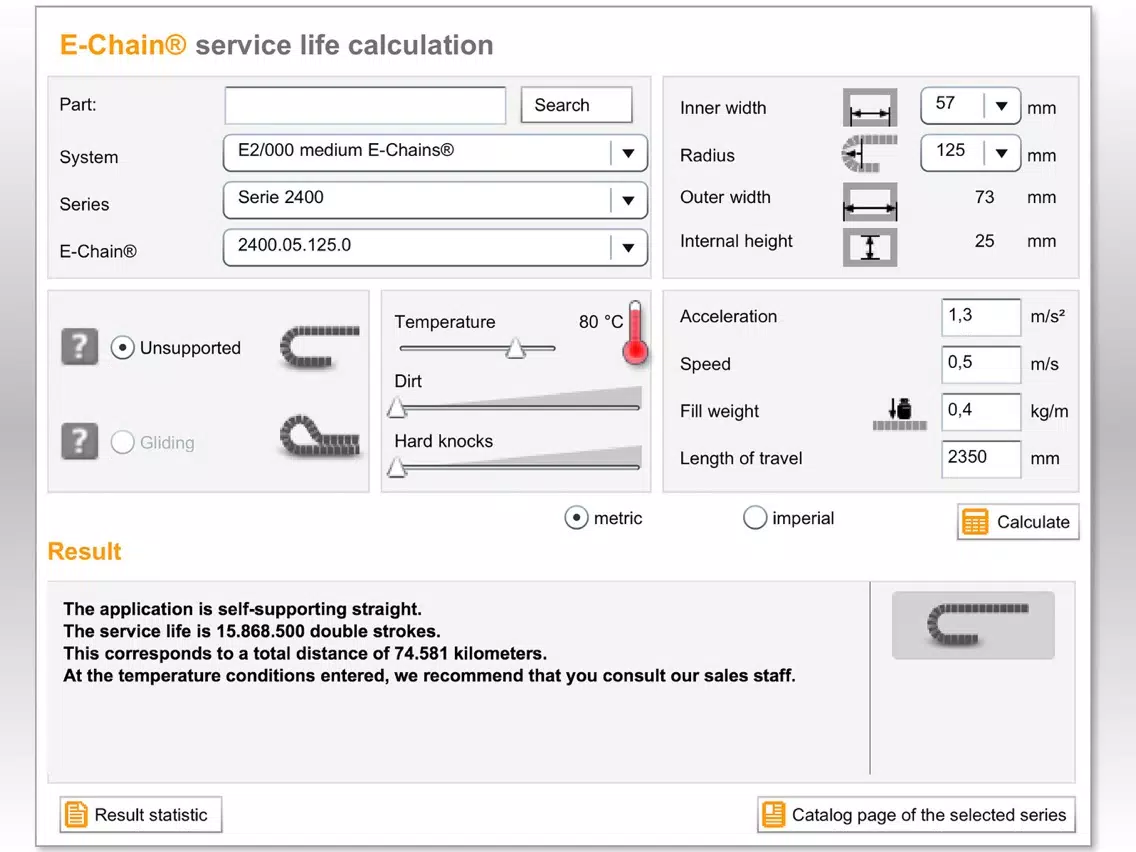Click the Radius chain bend icon

869,154
